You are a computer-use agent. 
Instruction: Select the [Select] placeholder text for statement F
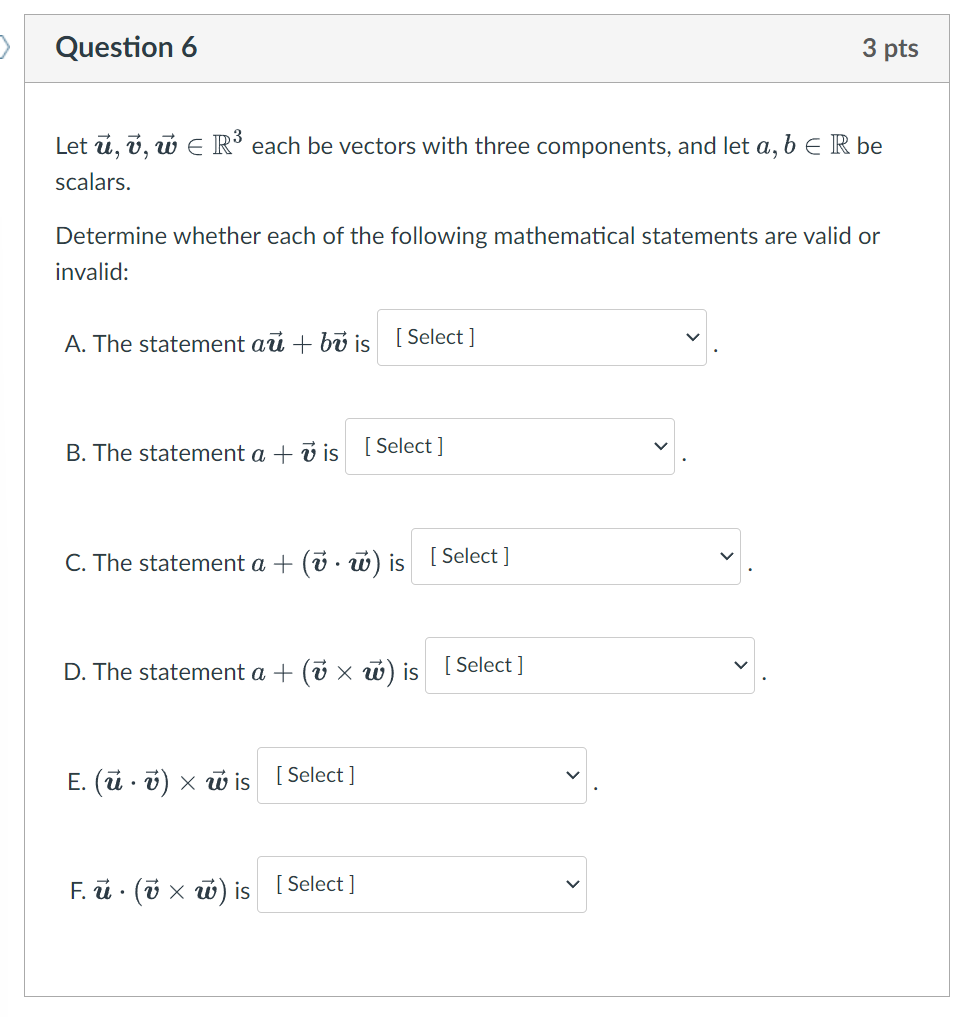pyautogui.click(x=314, y=884)
